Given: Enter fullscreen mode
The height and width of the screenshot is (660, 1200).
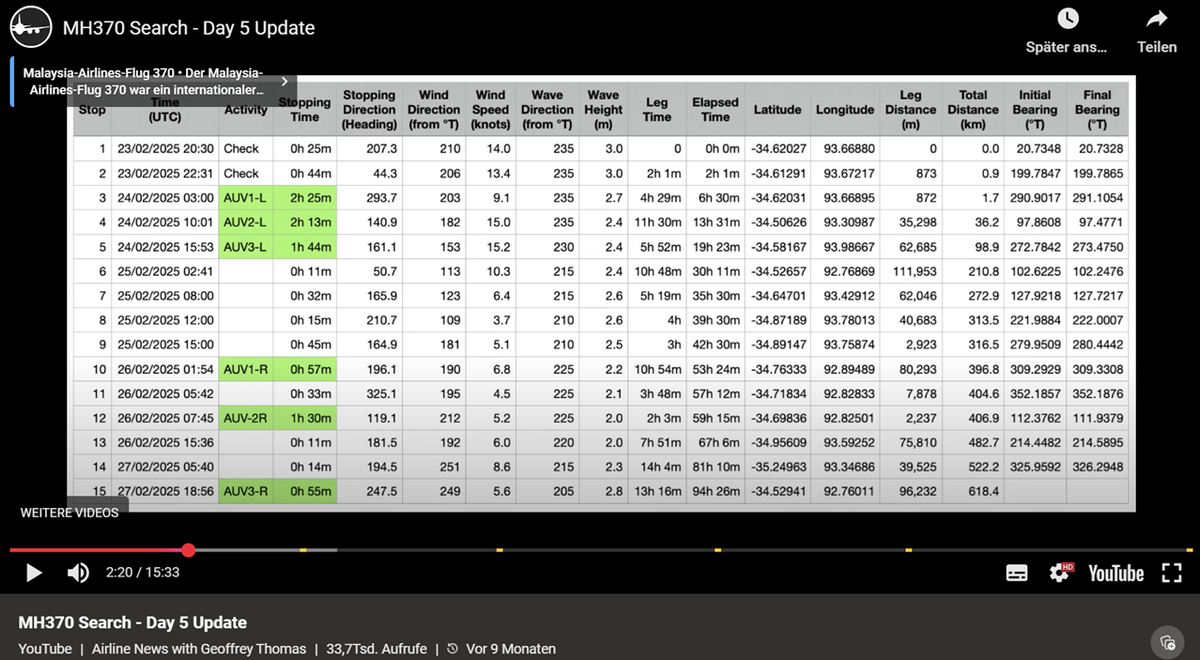Looking at the screenshot, I should [1171, 573].
